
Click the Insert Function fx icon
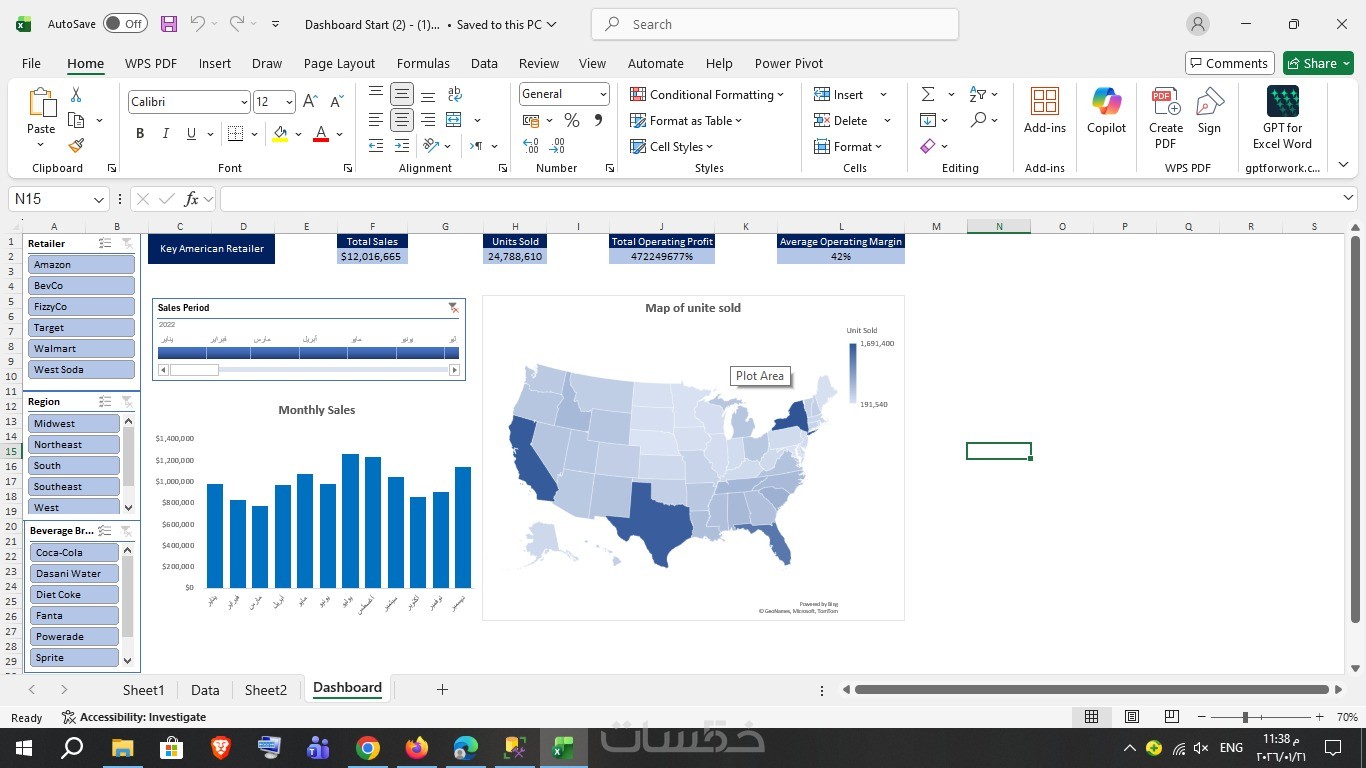pyautogui.click(x=191, y=199)
